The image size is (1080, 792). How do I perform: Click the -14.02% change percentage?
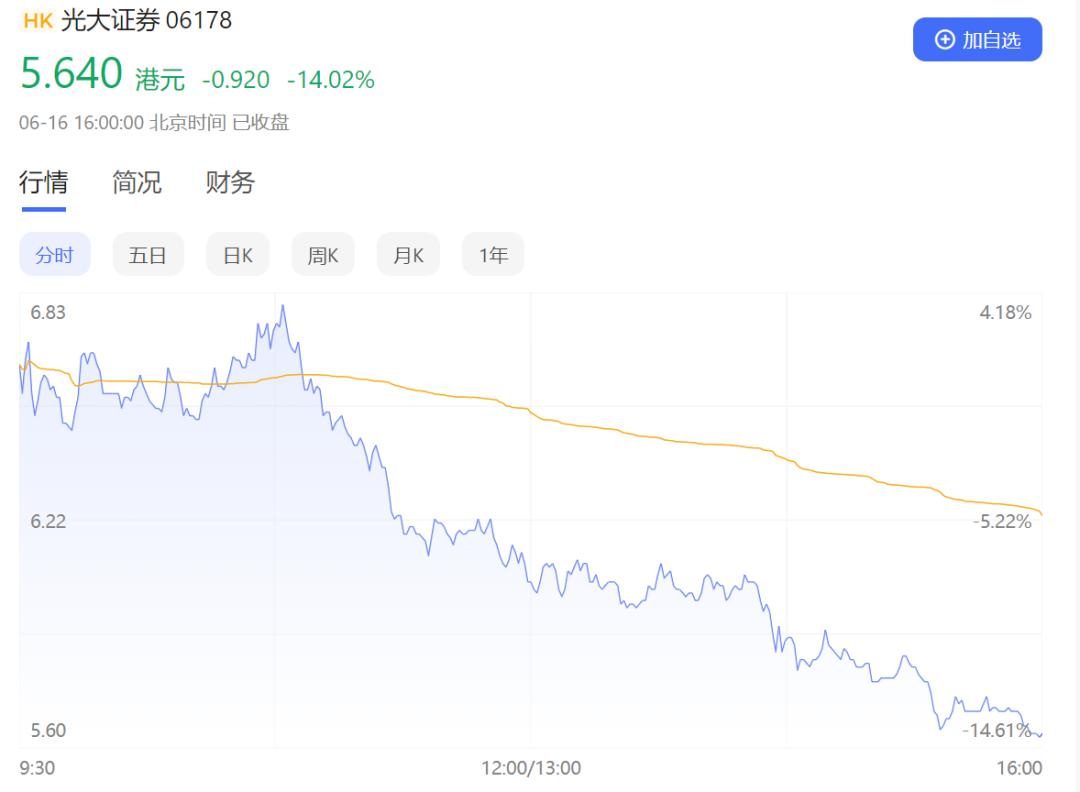click(x=331, y=80)
